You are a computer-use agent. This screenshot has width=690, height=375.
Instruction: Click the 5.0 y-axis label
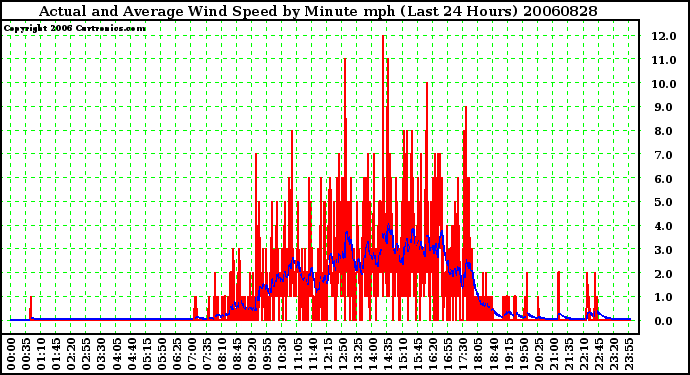click(664, 202)
